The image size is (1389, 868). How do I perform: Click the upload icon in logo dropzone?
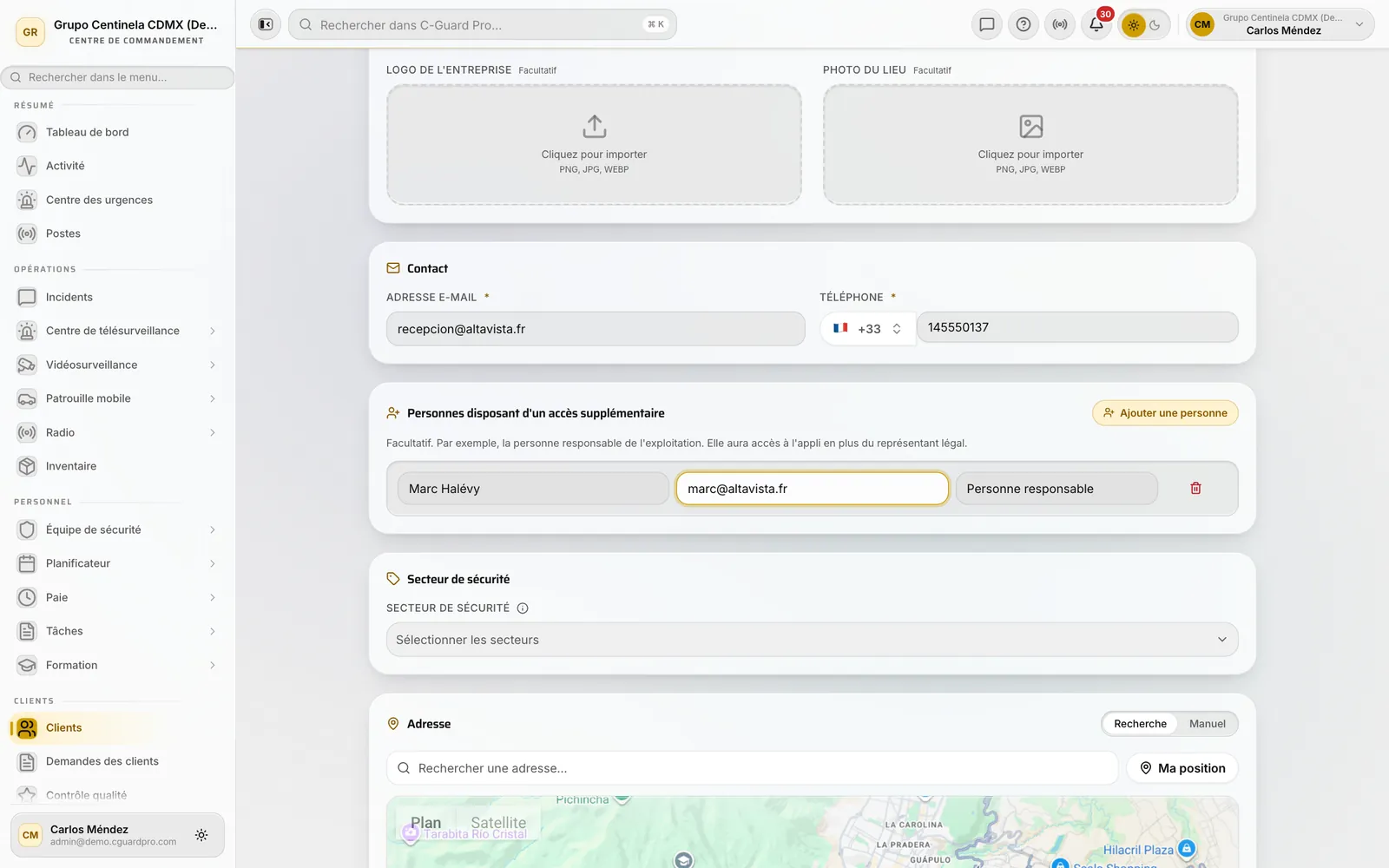[594, 127]
